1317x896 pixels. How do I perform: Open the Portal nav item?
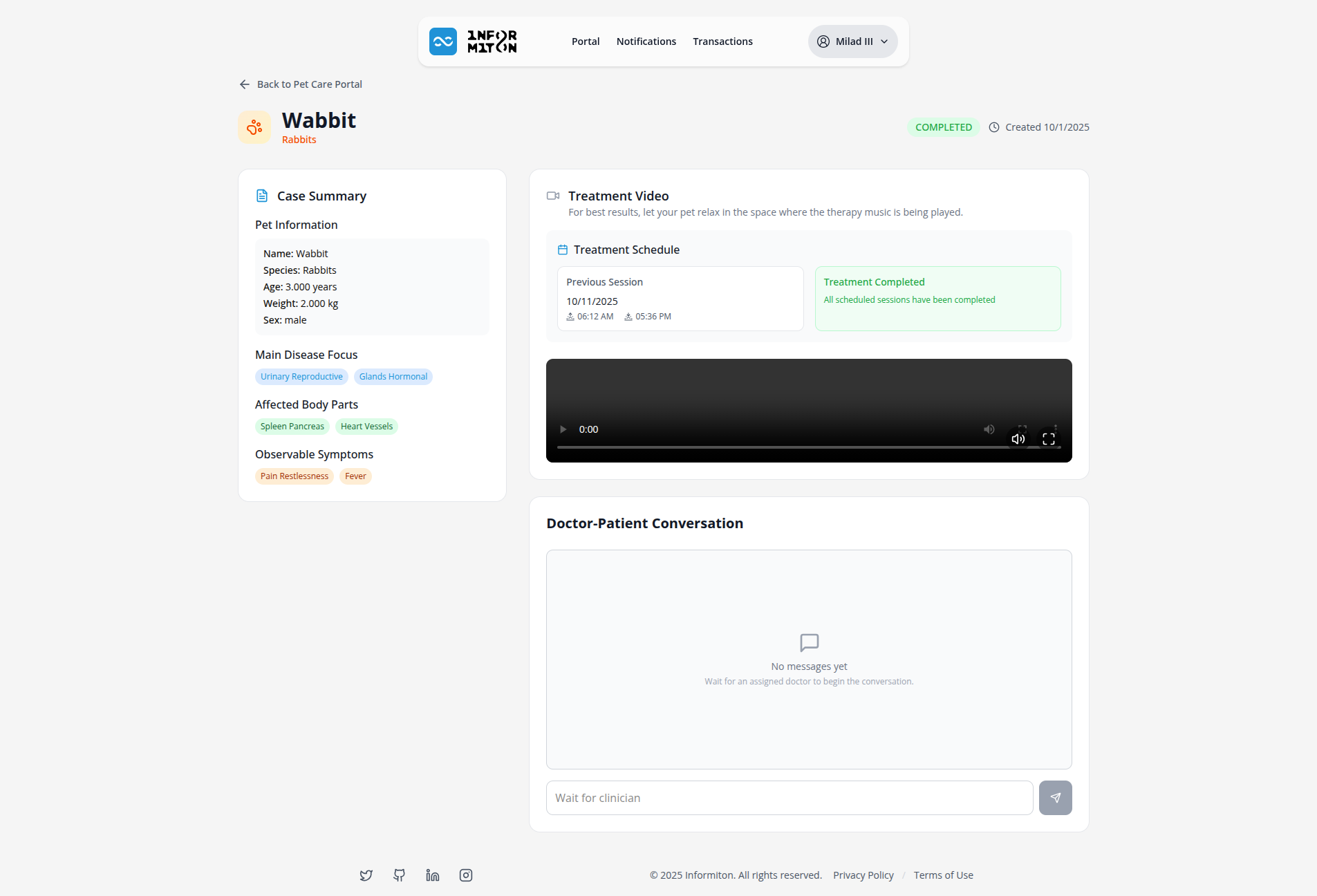click(x=586, y=41)
